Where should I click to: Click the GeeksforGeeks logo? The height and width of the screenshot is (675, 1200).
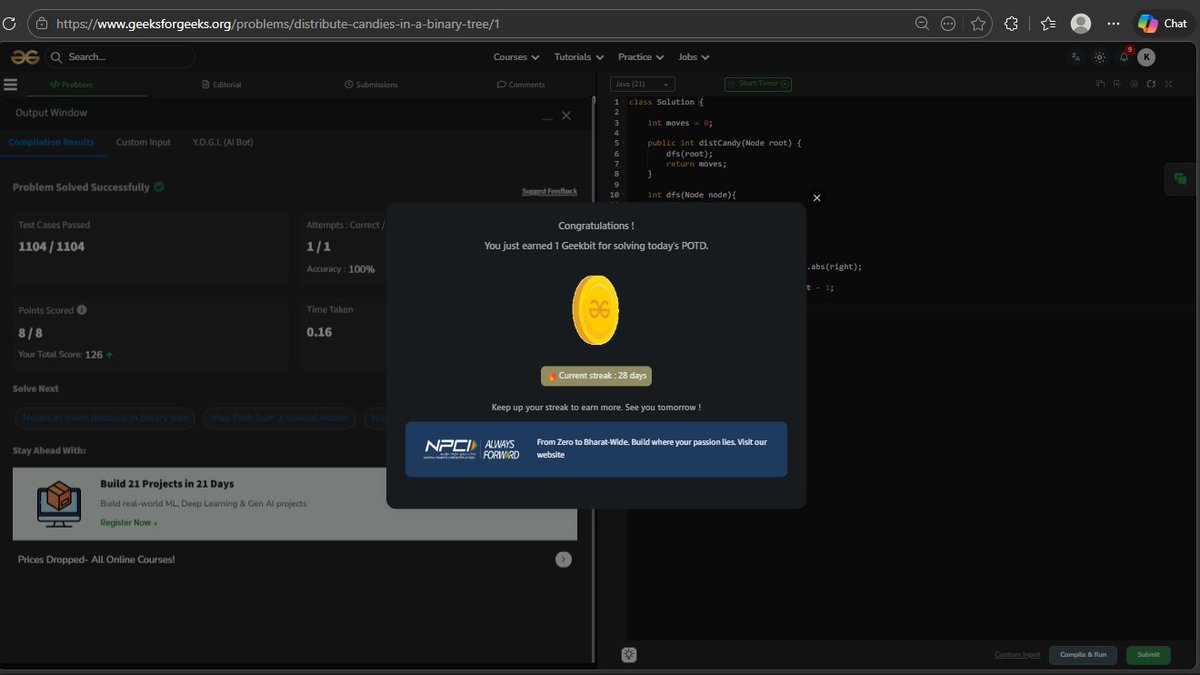coord(26,57)
